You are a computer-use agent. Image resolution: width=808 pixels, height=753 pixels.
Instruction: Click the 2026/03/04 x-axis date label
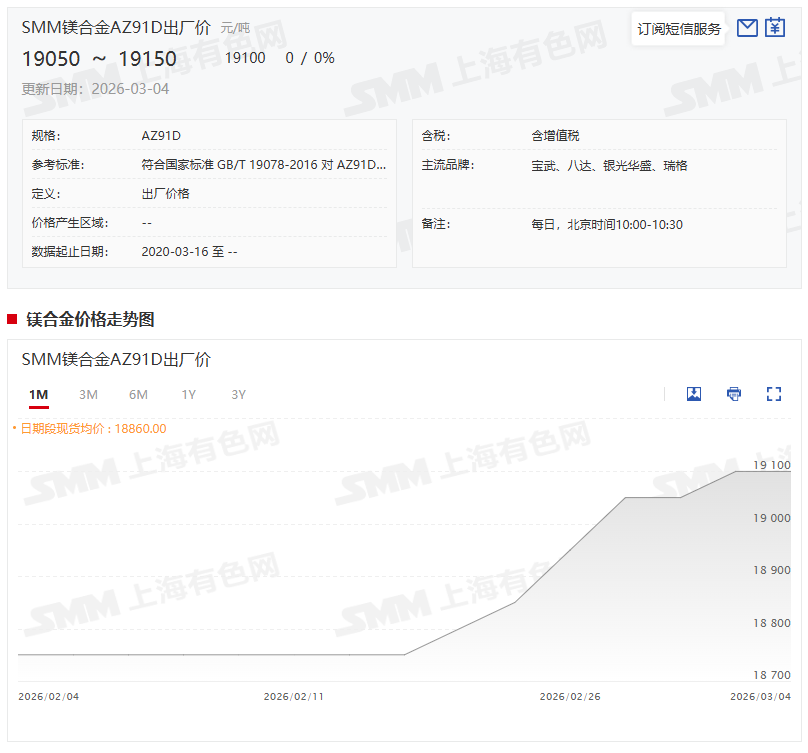760,696
